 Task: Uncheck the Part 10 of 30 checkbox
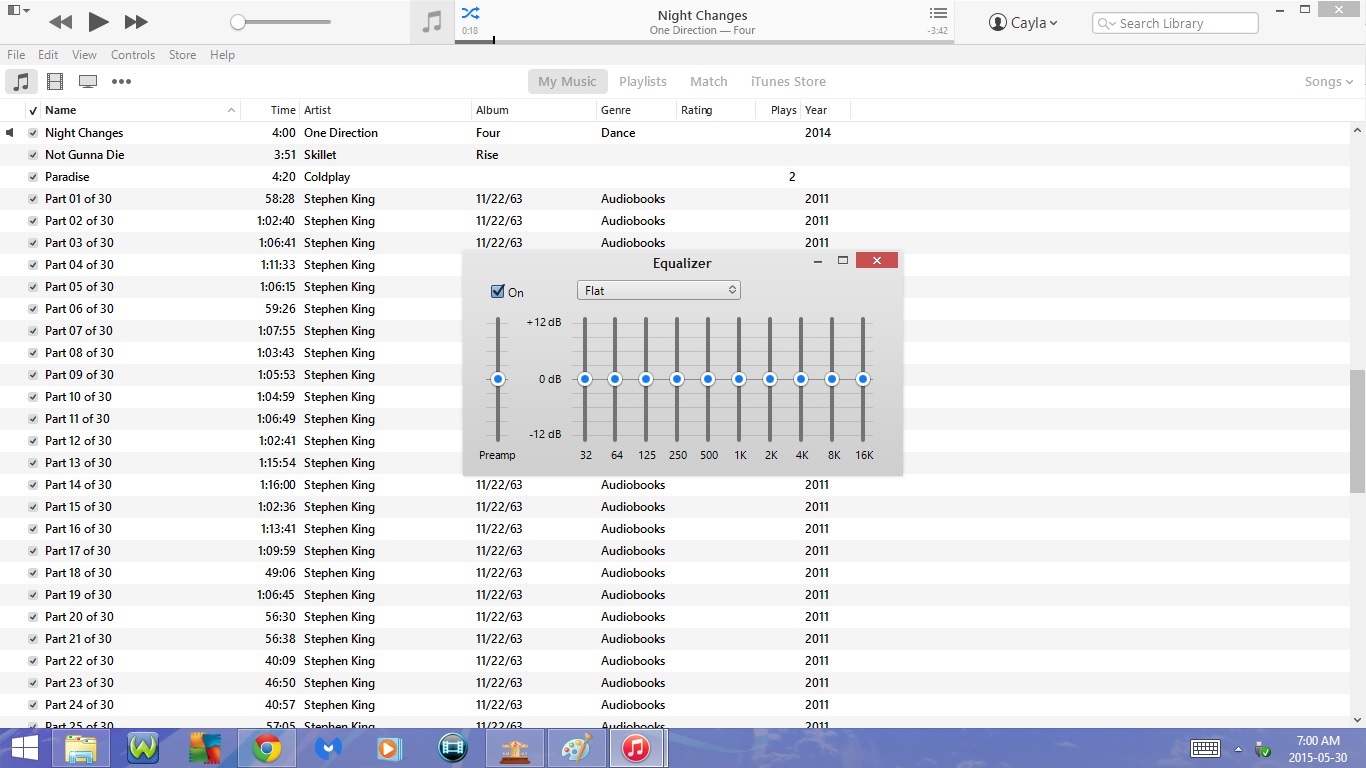(33, 397)
